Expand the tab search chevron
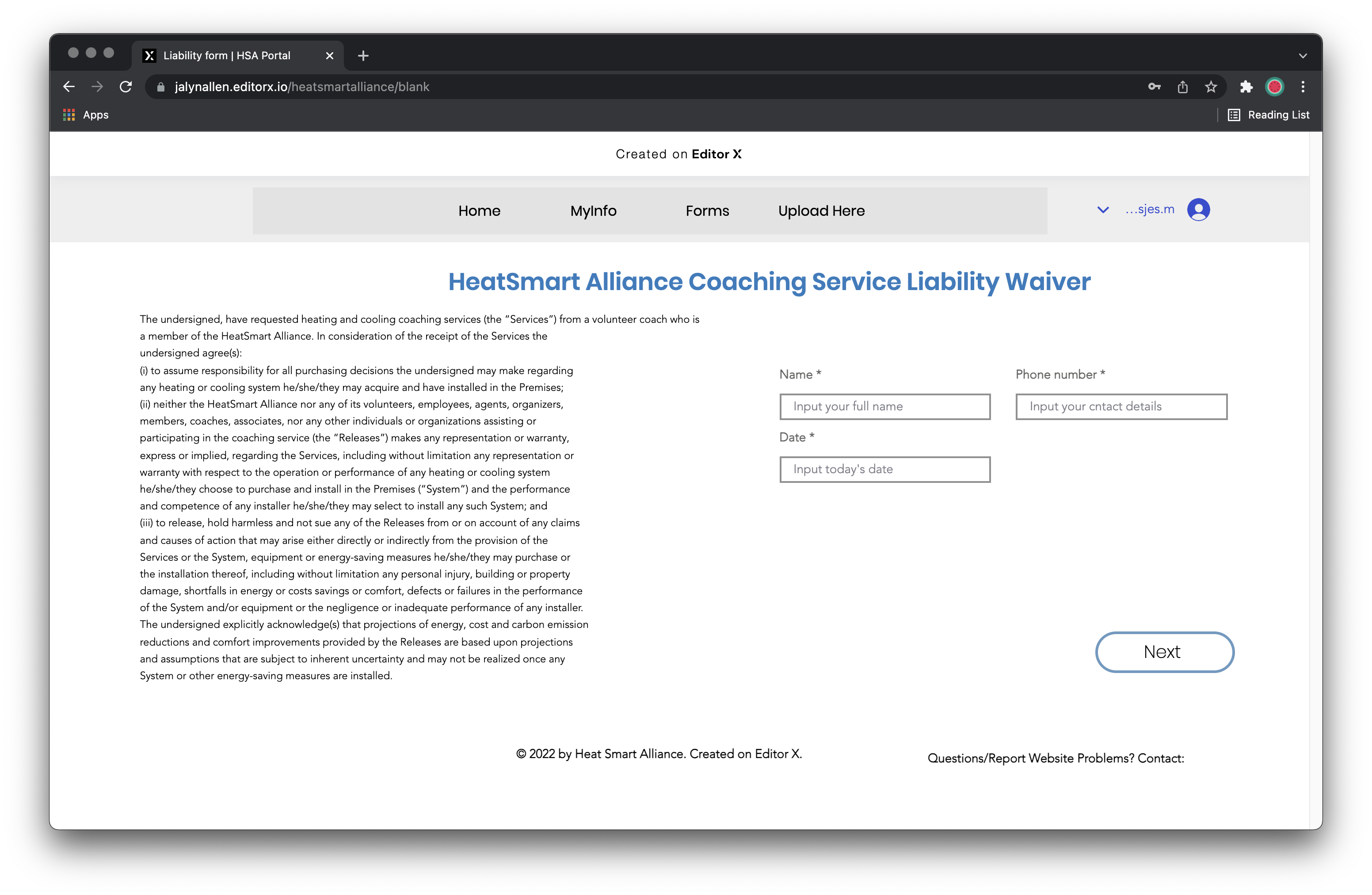 (1303, 56)
